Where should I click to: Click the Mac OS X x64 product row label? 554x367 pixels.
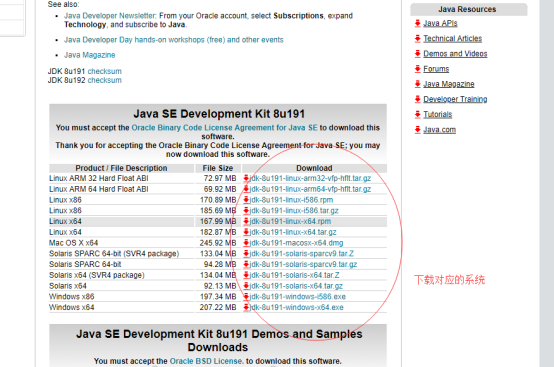(x=73, y=243)
